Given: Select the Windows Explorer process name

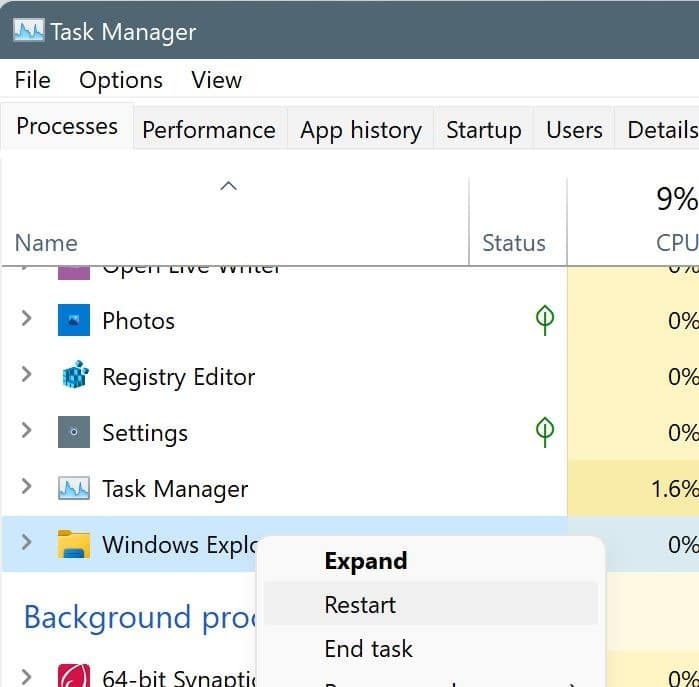Looking at the screenshot, I should [180, 545].
